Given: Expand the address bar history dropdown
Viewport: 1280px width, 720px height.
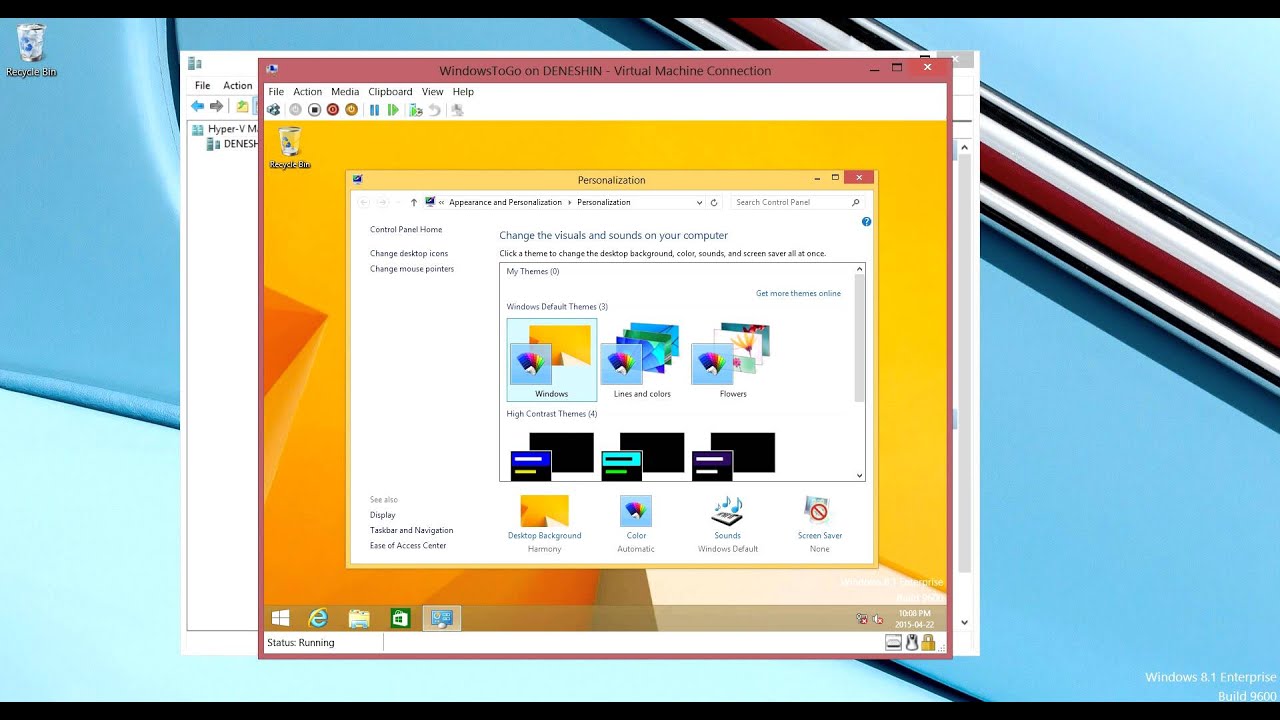Looking at the screenshot, I should click(x=699, y=202).
